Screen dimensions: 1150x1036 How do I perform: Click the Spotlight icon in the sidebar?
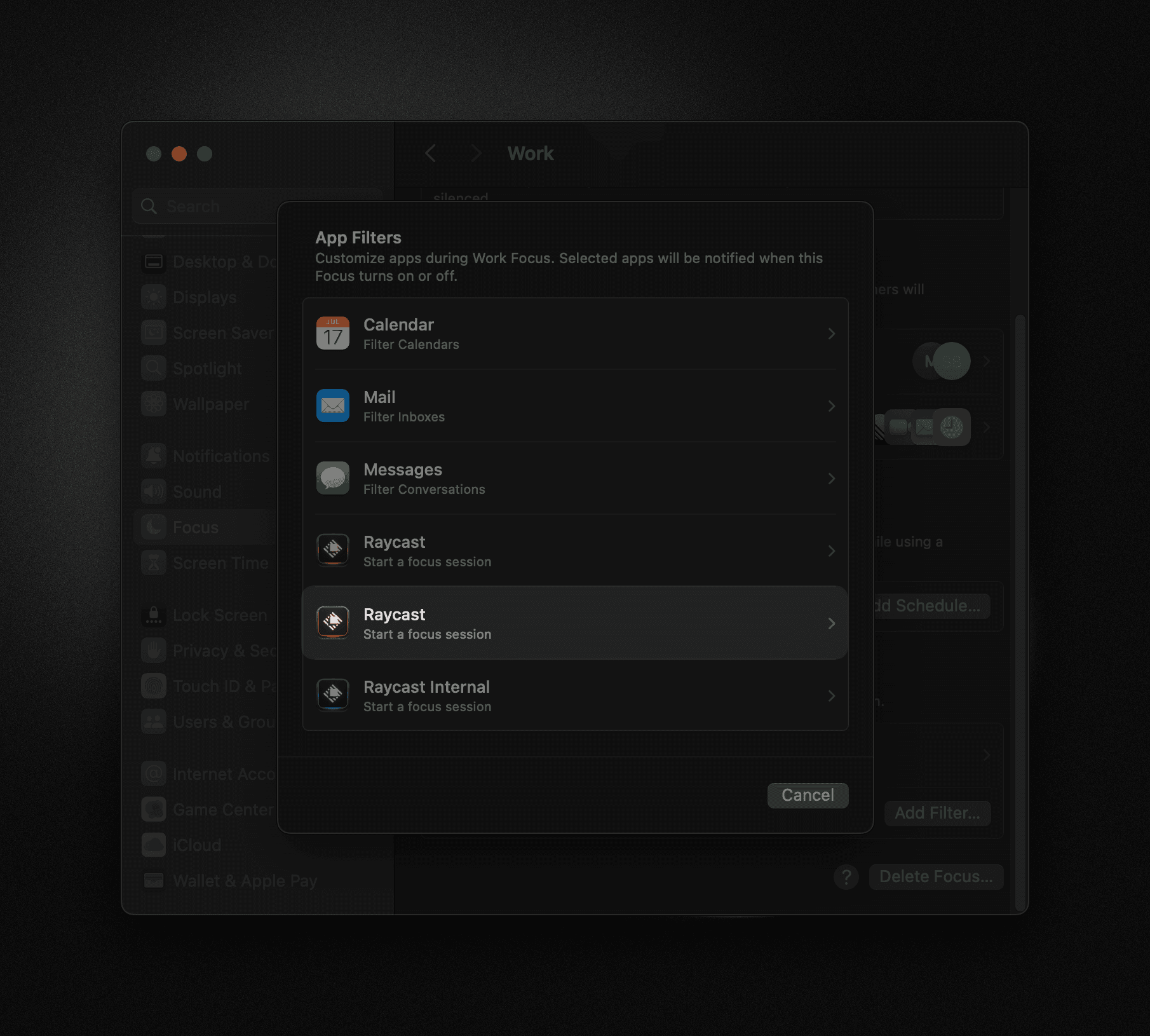pyautogui.click(x=153, y=368)
